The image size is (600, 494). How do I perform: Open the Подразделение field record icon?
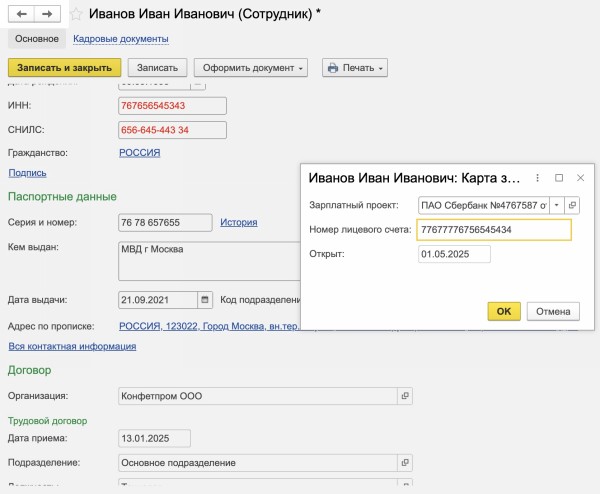(x=405, y=463)
